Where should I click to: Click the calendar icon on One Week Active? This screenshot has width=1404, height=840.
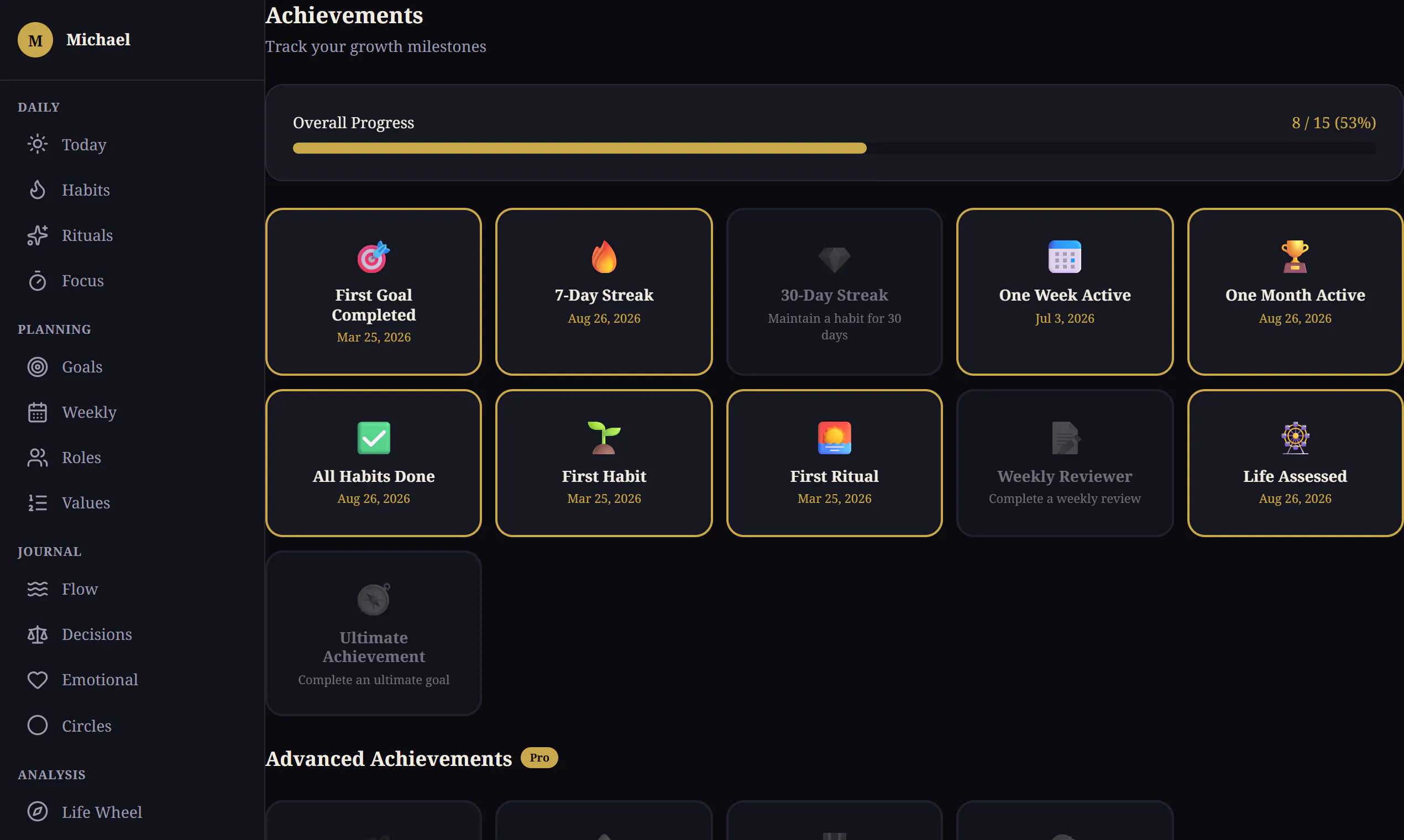pos(1064,257)
